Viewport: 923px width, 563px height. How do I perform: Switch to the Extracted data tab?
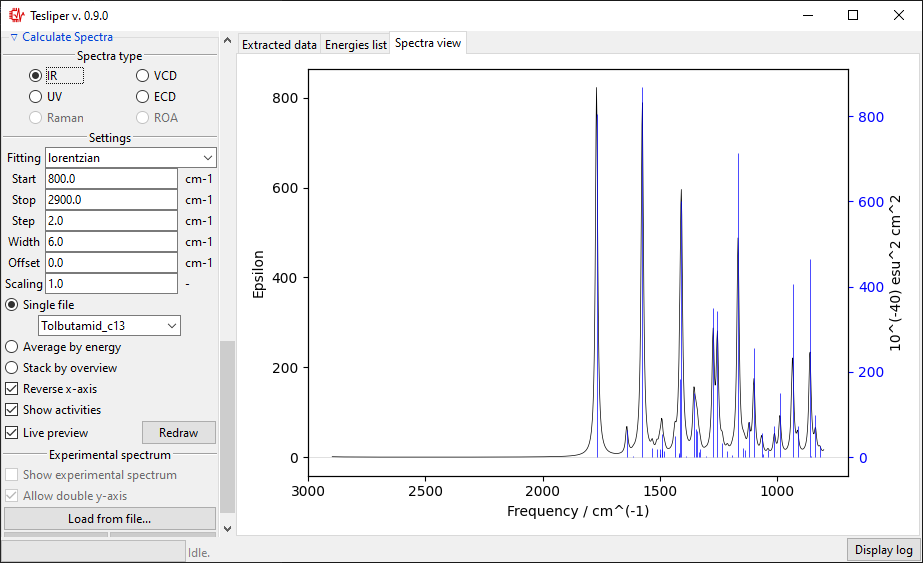[x=279, y=45]
